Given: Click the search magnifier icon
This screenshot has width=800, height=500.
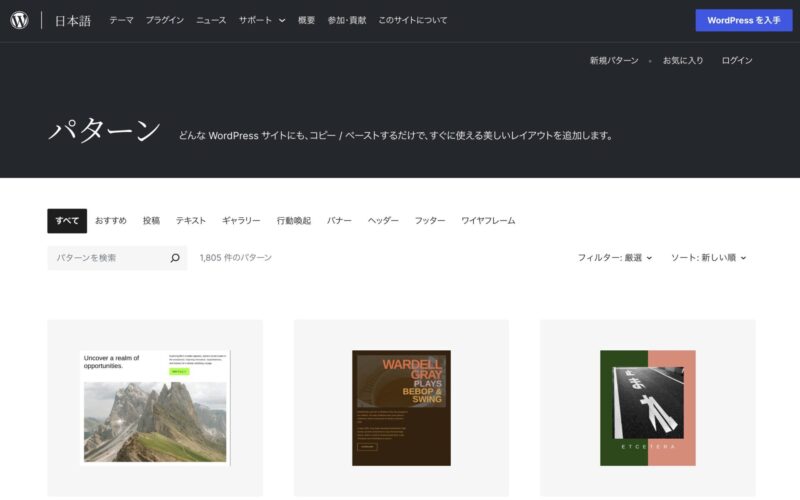Looking at the screenshot, I should (x=175, y=258).
